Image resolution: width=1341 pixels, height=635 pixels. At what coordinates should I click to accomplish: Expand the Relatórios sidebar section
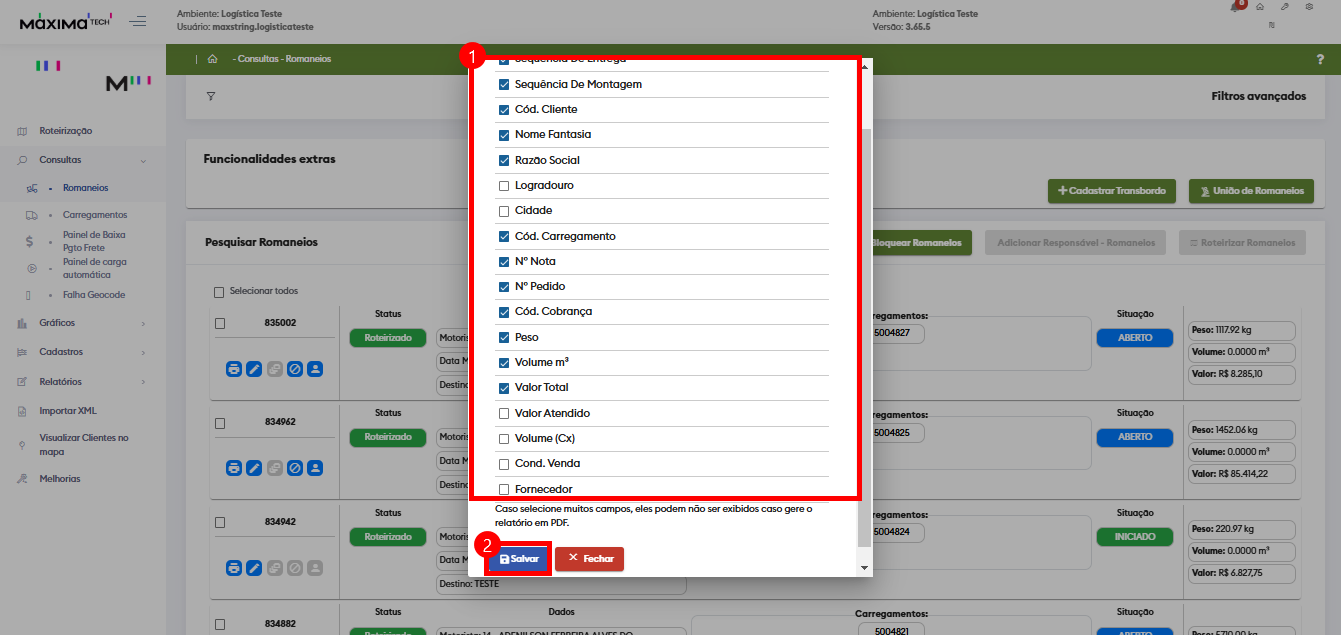pyautogui.click(x=143, y=382)
